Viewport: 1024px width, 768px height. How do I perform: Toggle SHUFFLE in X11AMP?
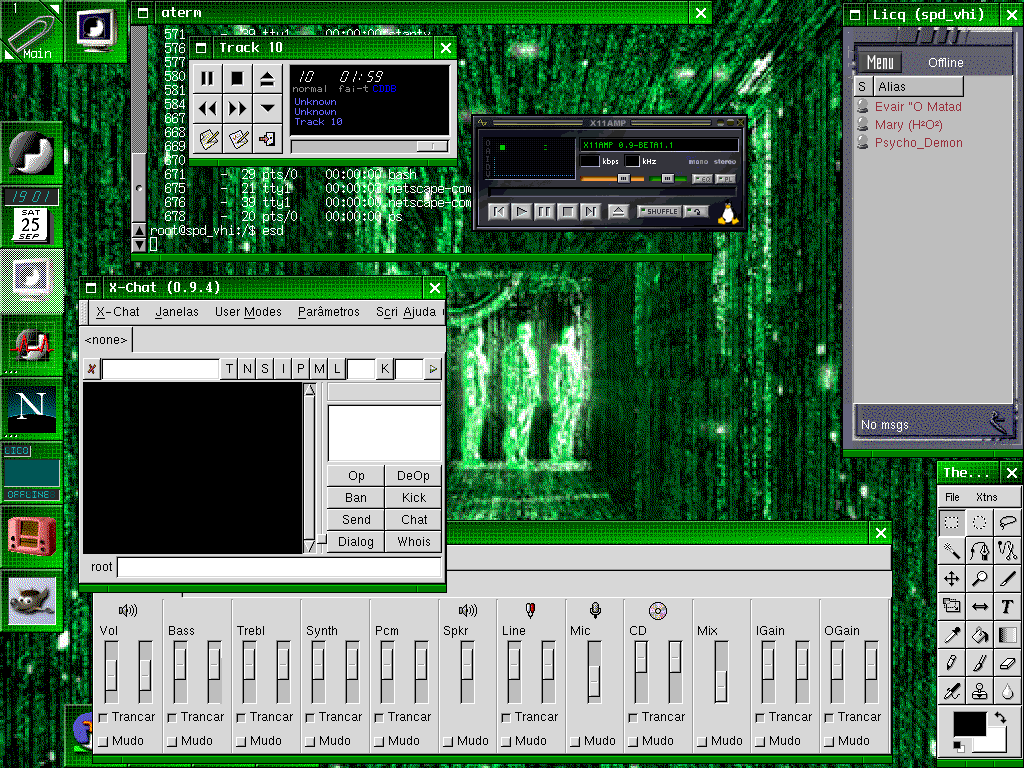659,211
